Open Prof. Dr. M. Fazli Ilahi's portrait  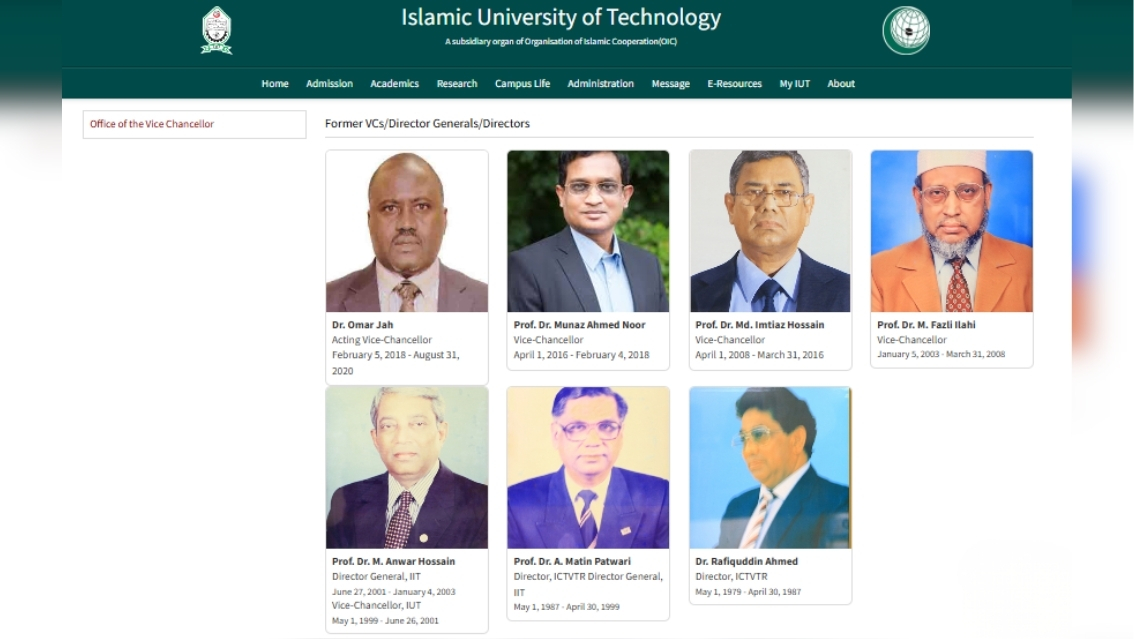pos(952,231)
